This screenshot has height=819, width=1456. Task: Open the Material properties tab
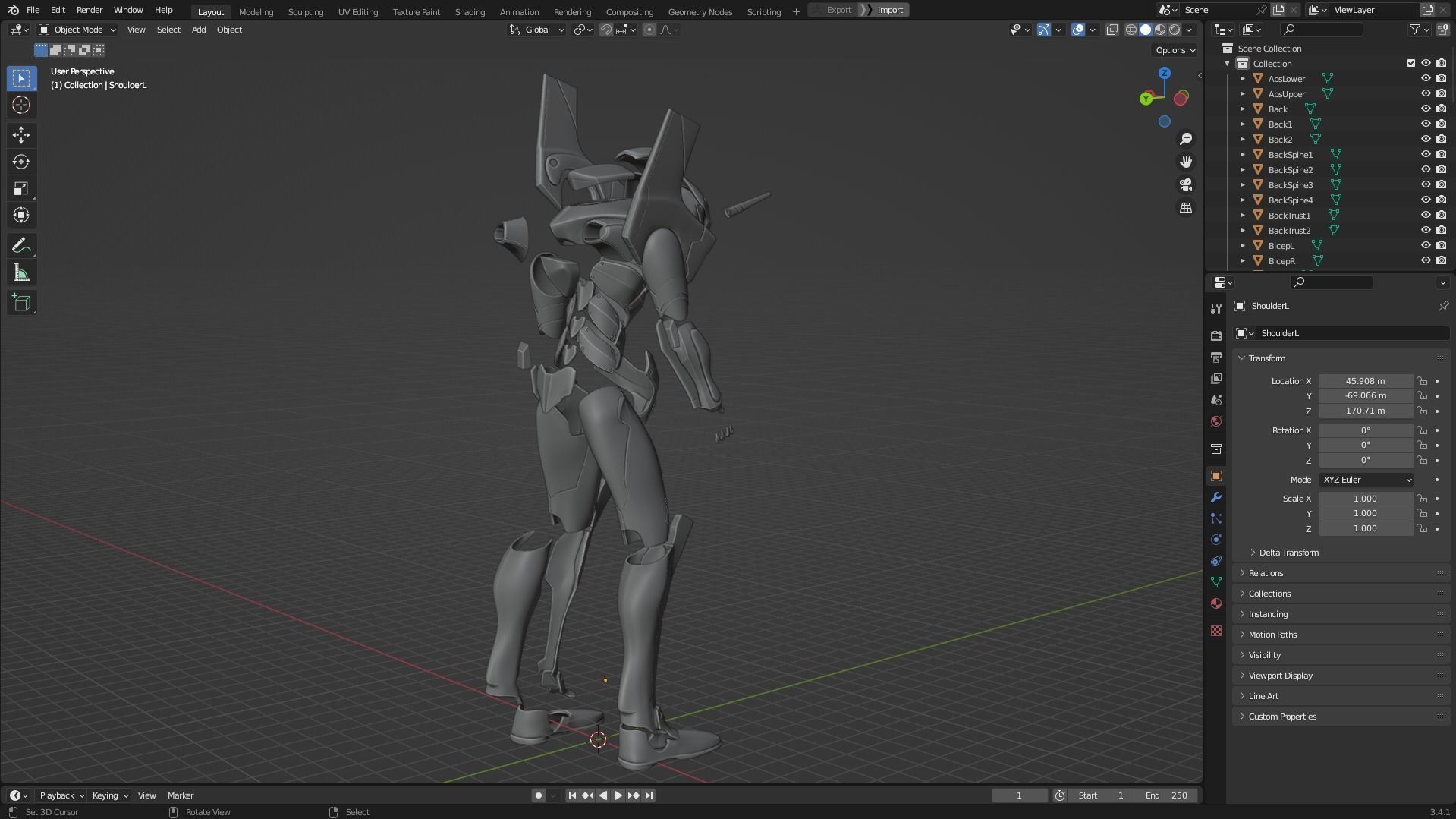[x=1216, y=603]
